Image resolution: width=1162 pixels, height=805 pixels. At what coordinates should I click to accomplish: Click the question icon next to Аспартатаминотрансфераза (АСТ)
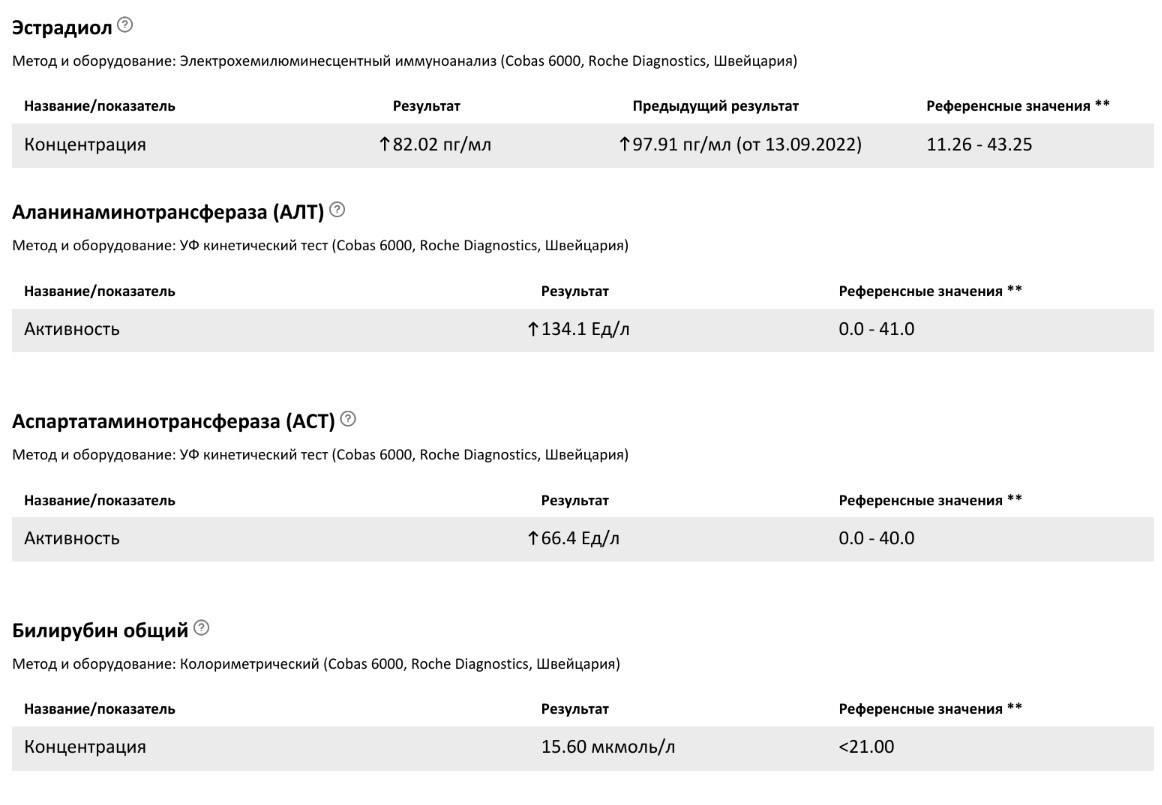348,419
